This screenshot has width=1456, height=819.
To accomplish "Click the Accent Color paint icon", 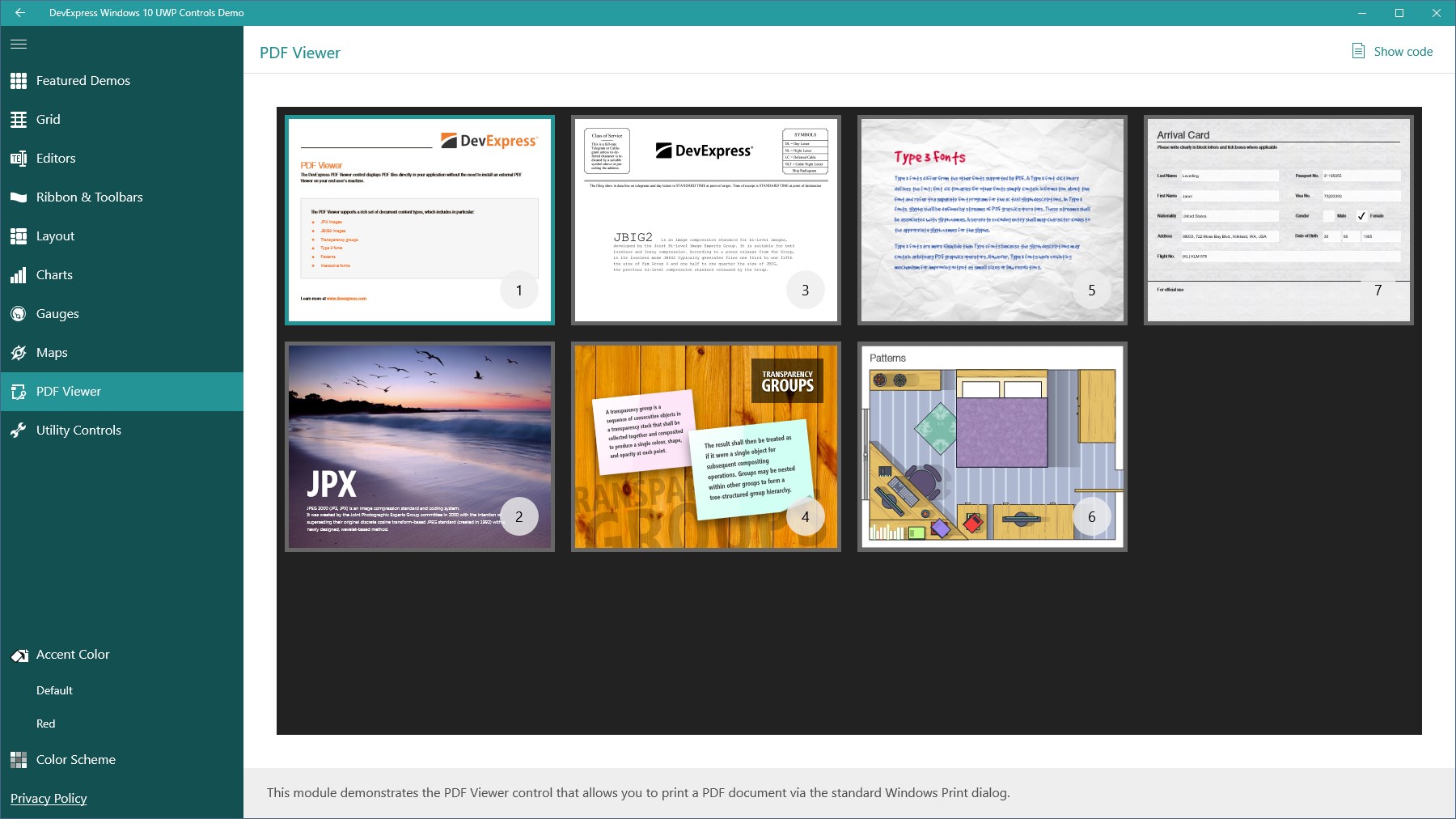I will 19,655.
